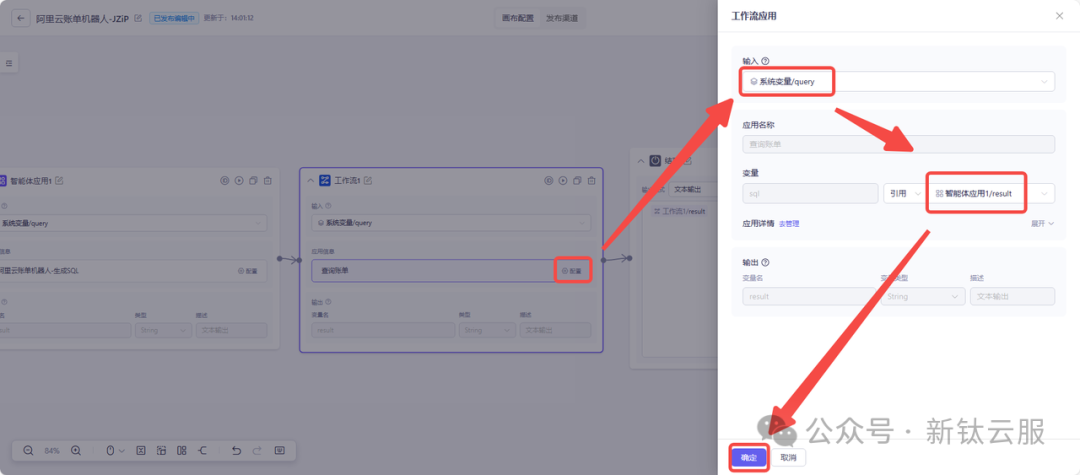1080x475 pixels.
Task: Click the frame selection icon in bottom toolbar
Action: pyautogui.click(x=161, y=450)
